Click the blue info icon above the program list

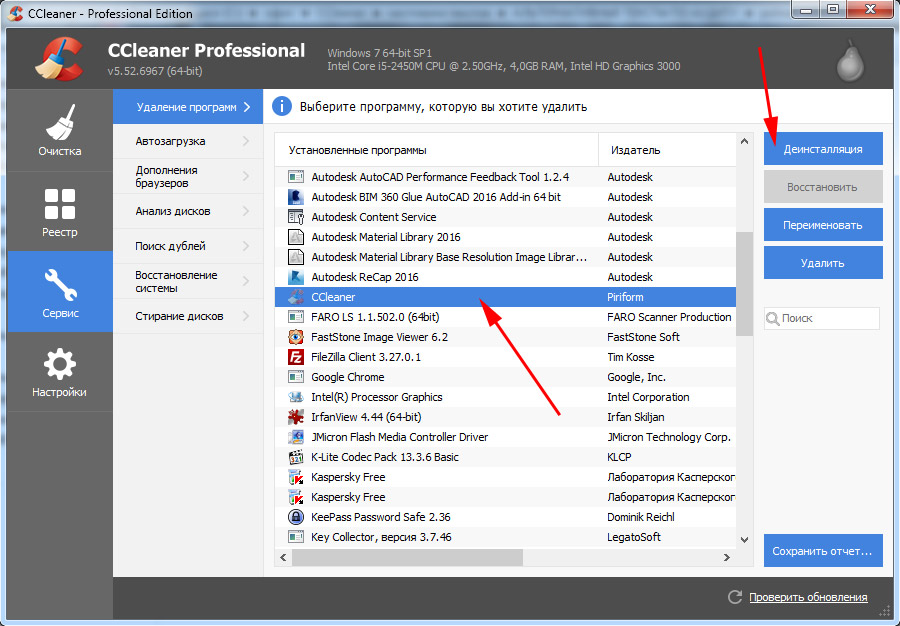click(282, 106)
